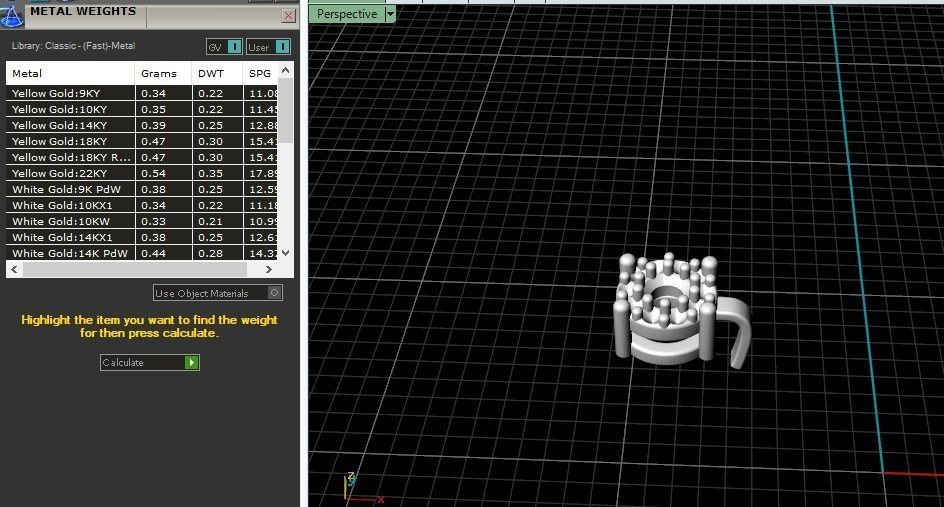Click 0.28 DWT value for 14K PdW
Screen dimensions: 944x507
tap(210, 254)
